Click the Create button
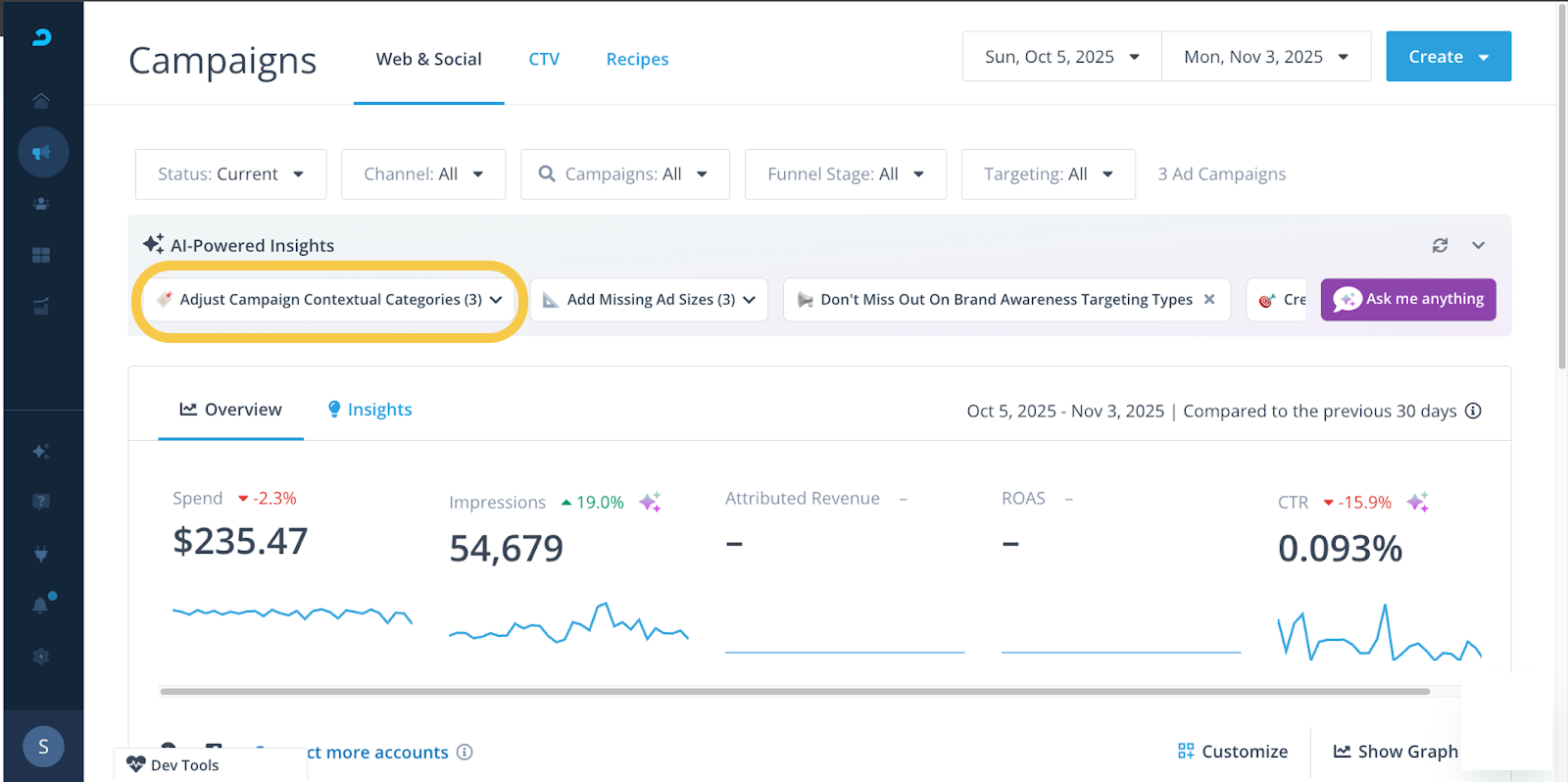 point(1447,57)
